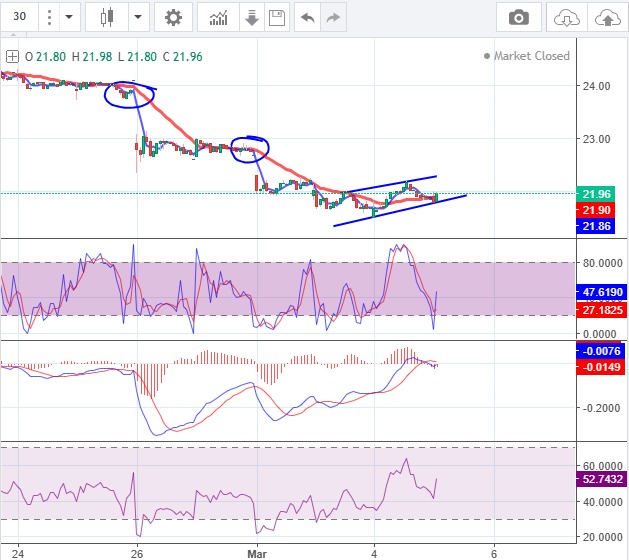Click the Market Closed status text
This screenshot has width=629, height=560.
531,56
